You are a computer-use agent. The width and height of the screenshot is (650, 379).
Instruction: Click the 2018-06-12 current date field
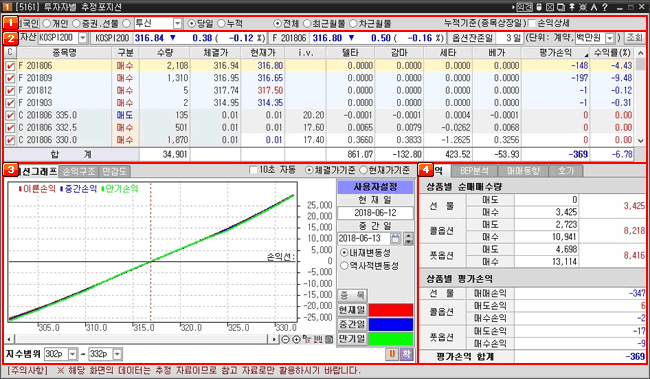click(375, 213)
